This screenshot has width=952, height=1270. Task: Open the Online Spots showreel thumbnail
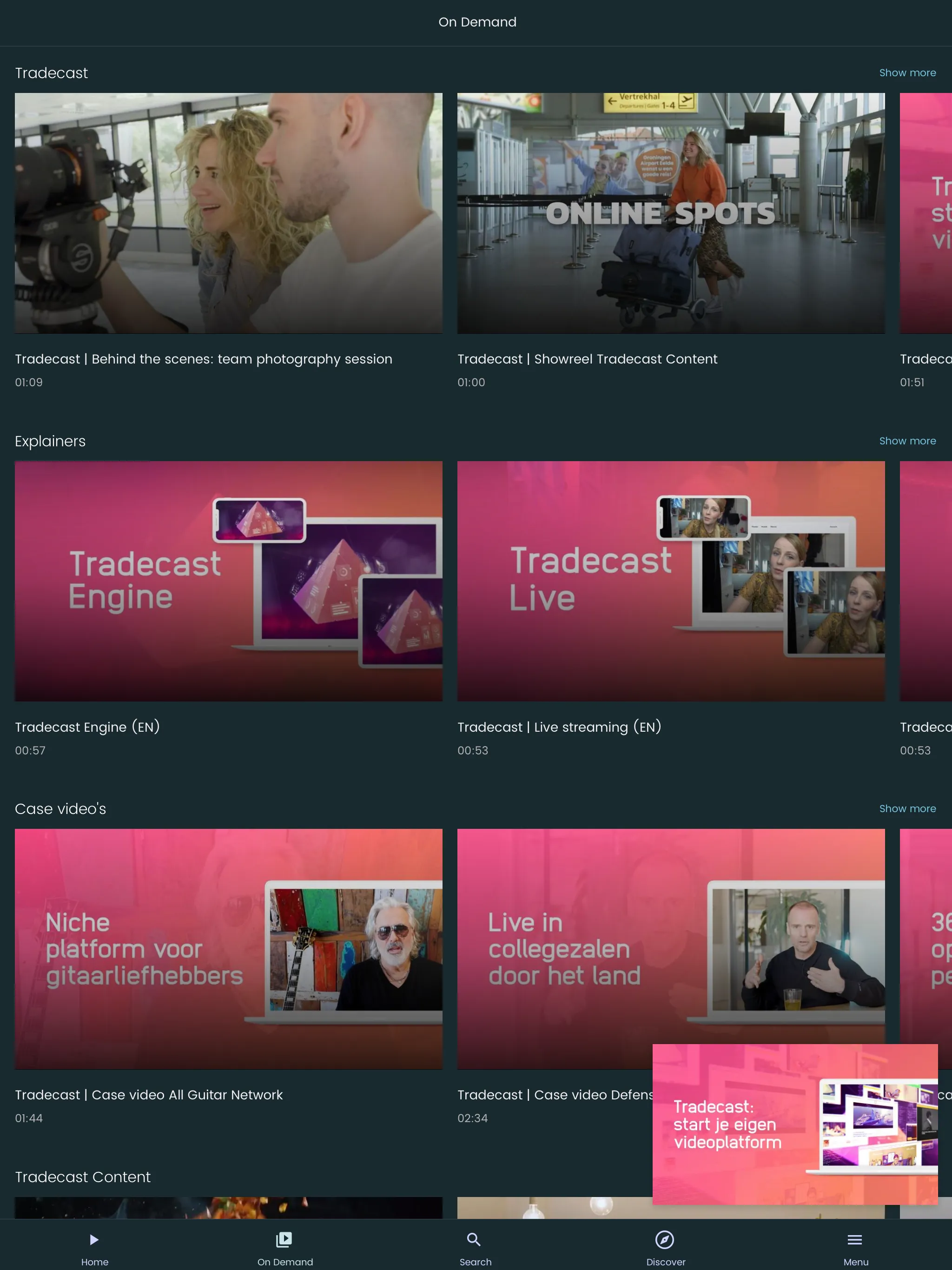[x=671, y=213]
